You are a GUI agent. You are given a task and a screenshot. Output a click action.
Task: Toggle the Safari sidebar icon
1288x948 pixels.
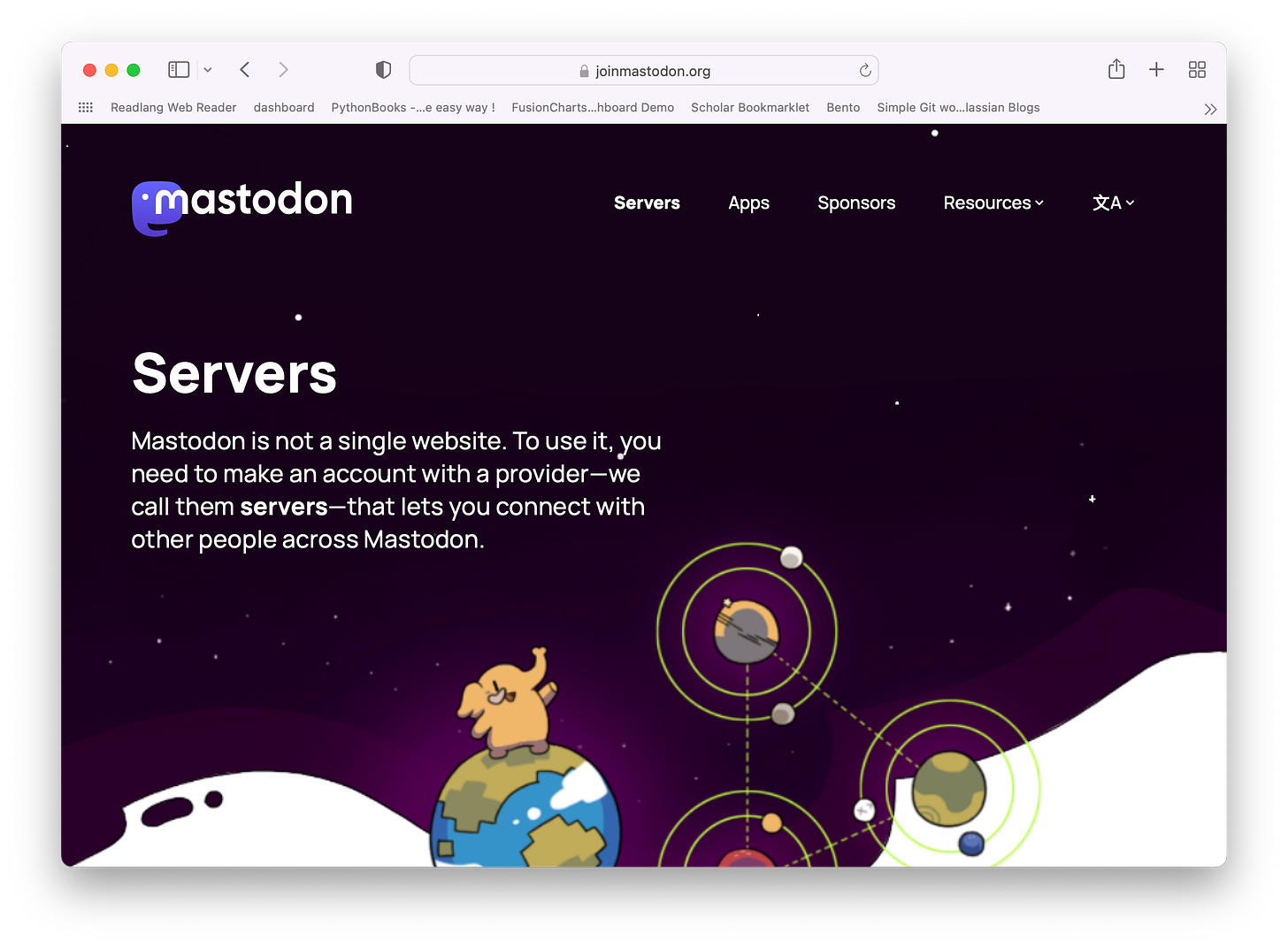coord(179,70)
